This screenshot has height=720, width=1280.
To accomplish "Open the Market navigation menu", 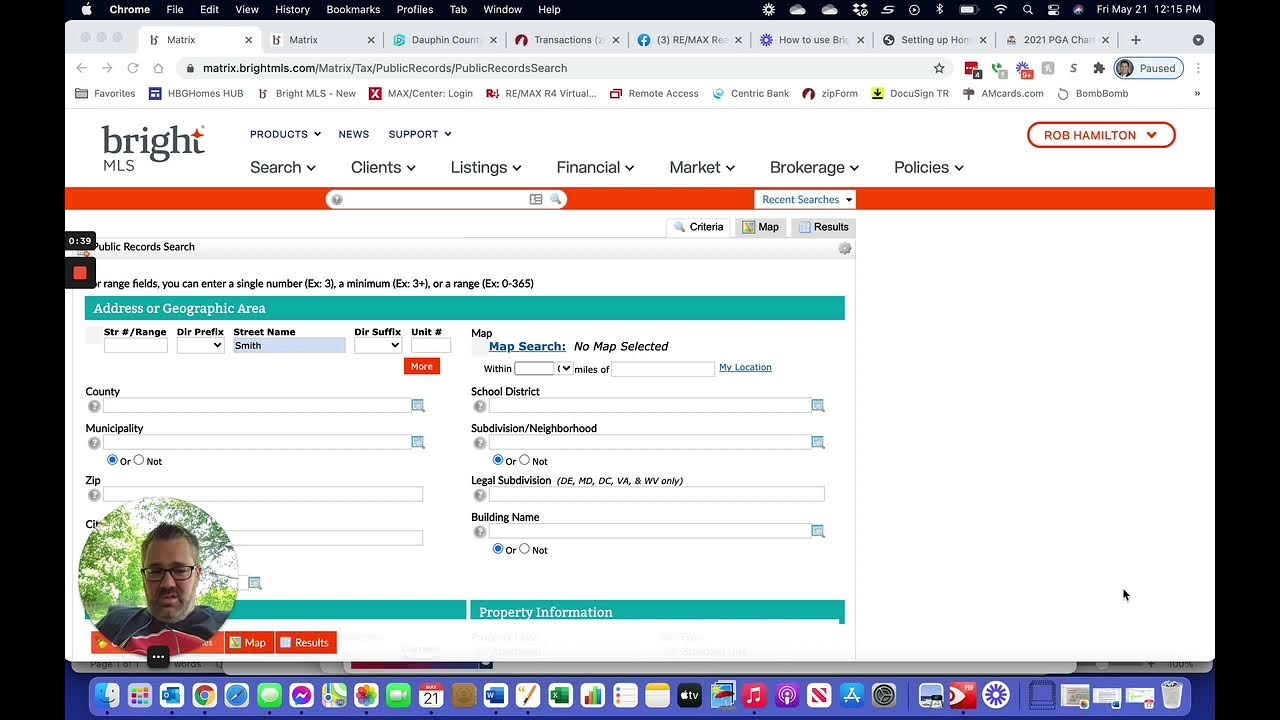I will click(x=702, y=167).
